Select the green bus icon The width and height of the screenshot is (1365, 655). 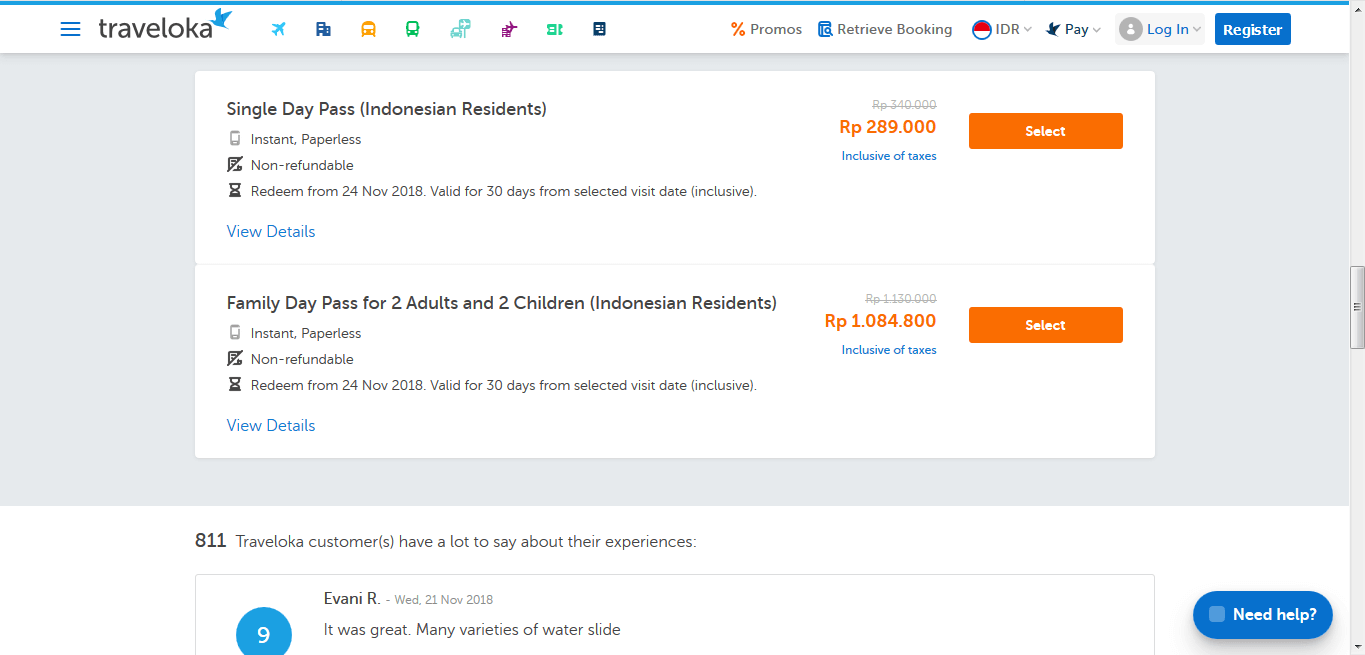(x=412, y=29)
